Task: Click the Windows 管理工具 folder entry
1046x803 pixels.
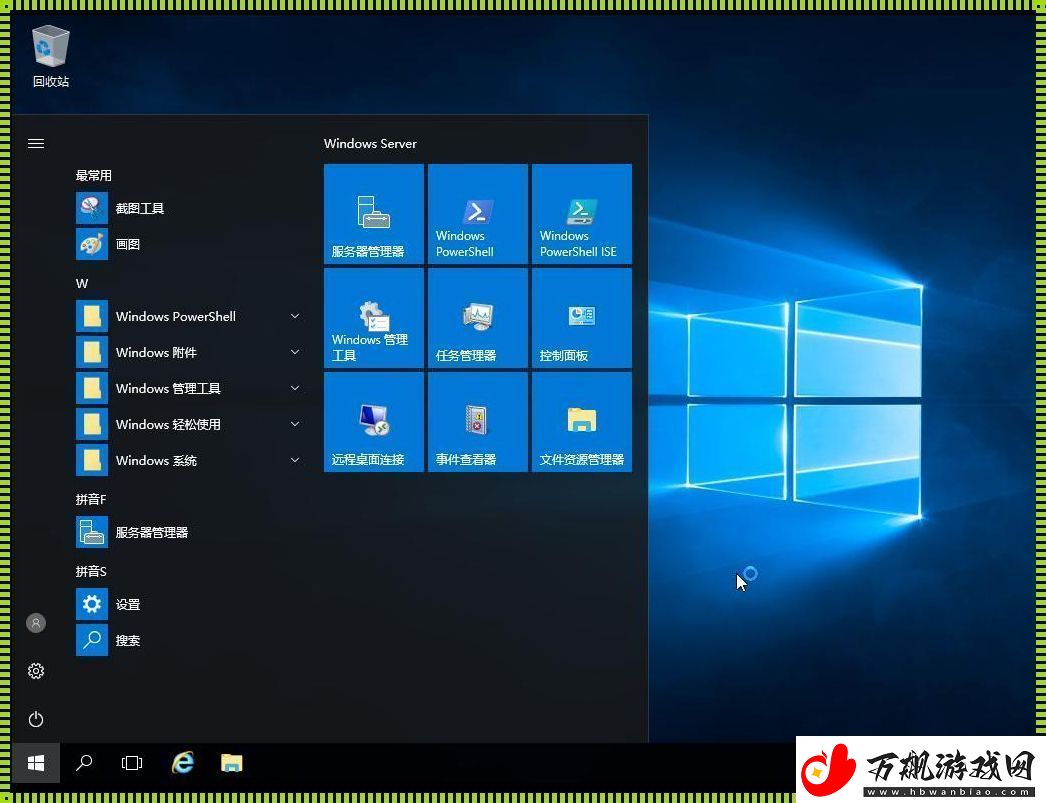Action: [189, 388]
